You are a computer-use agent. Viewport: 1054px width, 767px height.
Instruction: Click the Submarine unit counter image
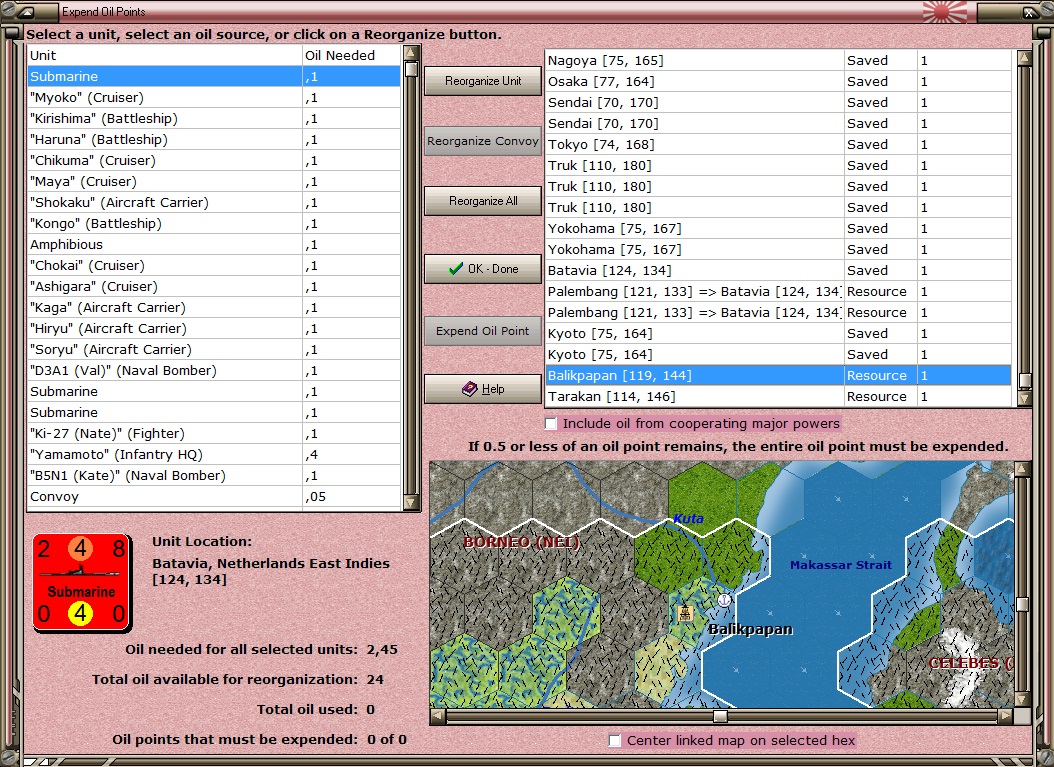tap(81, 583)
